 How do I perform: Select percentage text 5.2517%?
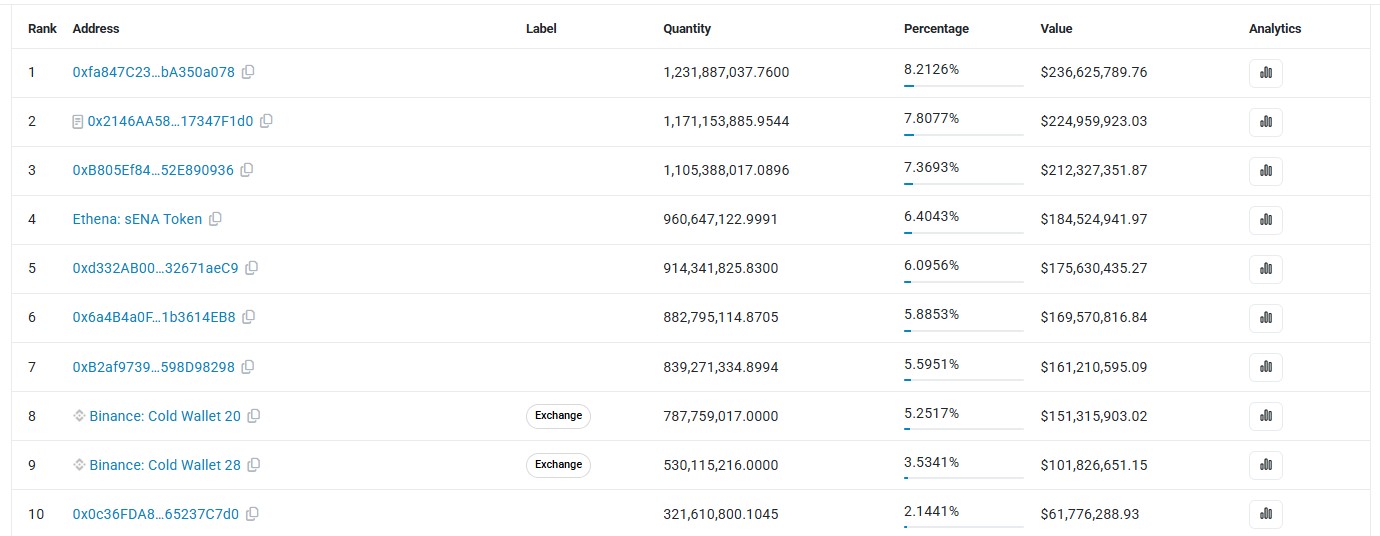click(x=932, y=413)
